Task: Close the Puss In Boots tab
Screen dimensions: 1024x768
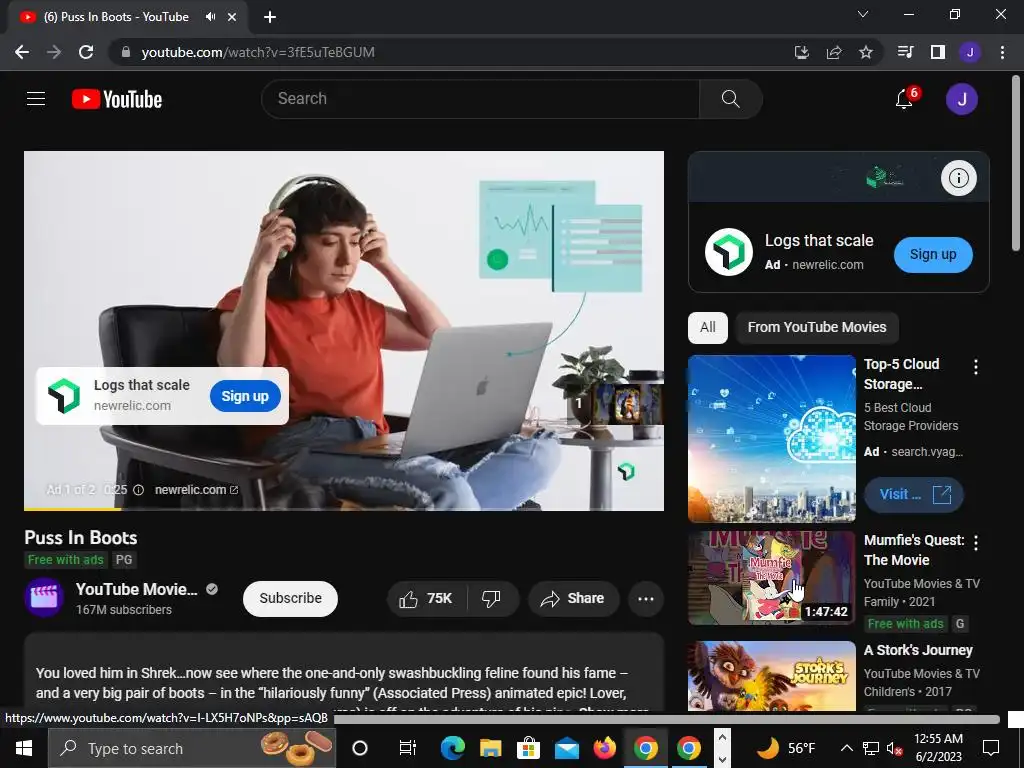Action: (232, 17)
